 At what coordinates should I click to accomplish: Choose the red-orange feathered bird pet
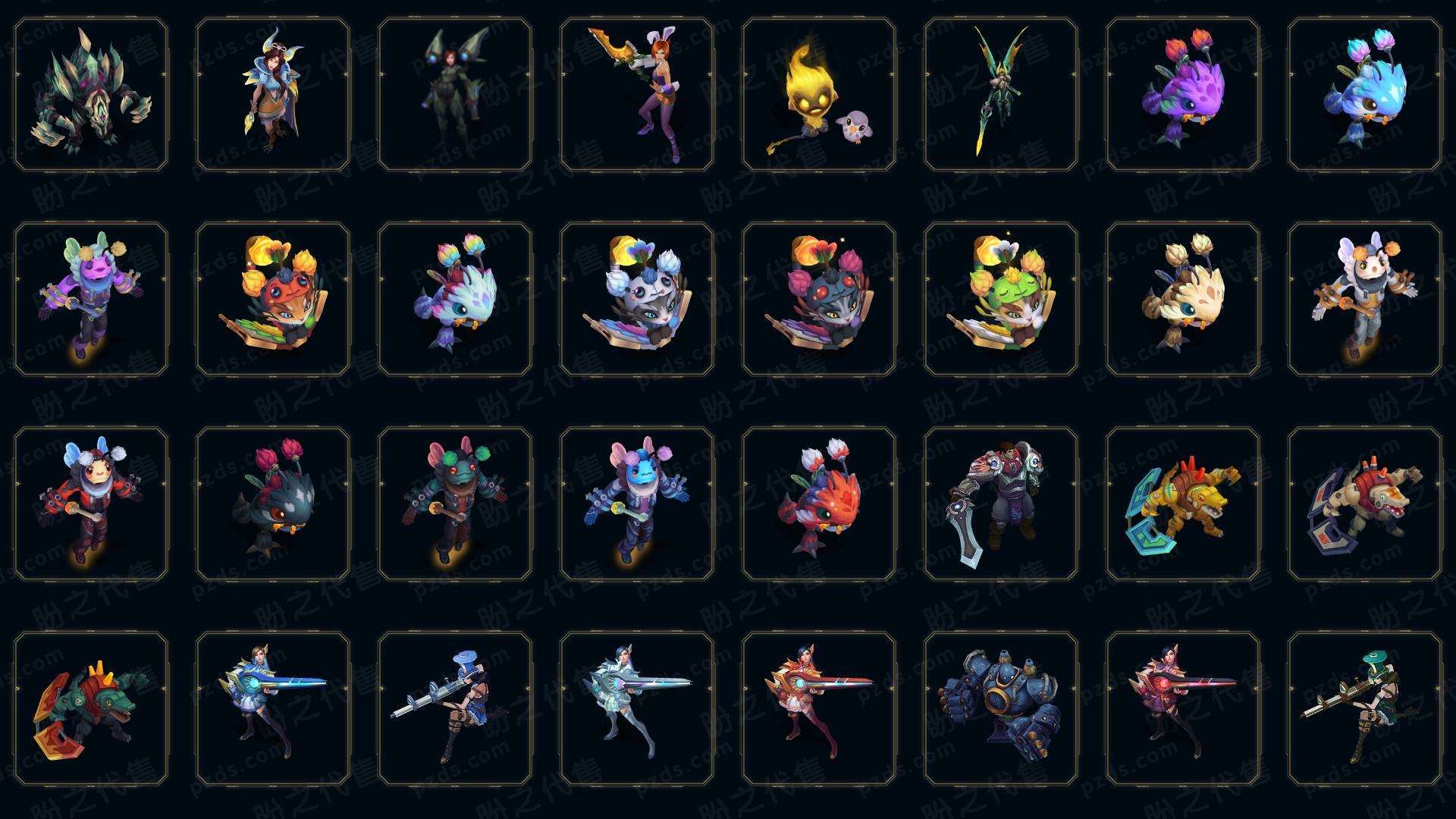(x=819, y=504)
